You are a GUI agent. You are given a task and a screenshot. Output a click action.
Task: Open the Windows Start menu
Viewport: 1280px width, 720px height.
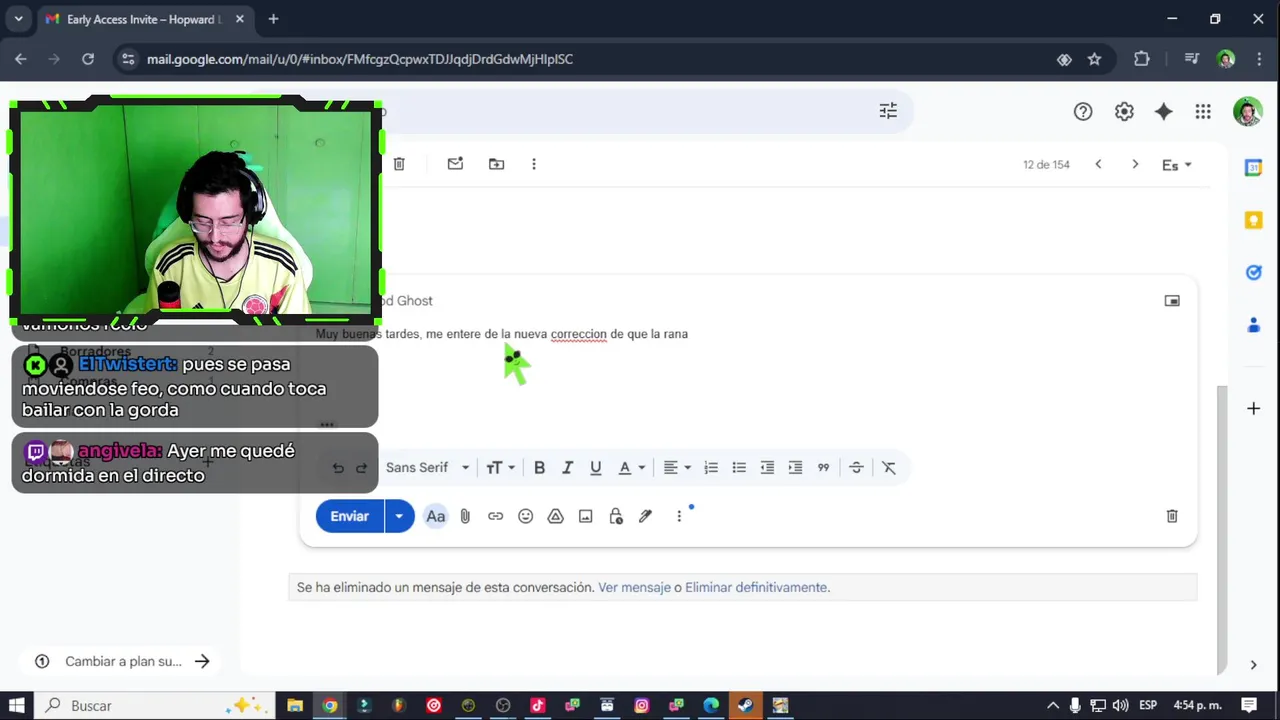pyautogui.click(x=19, y=705)
